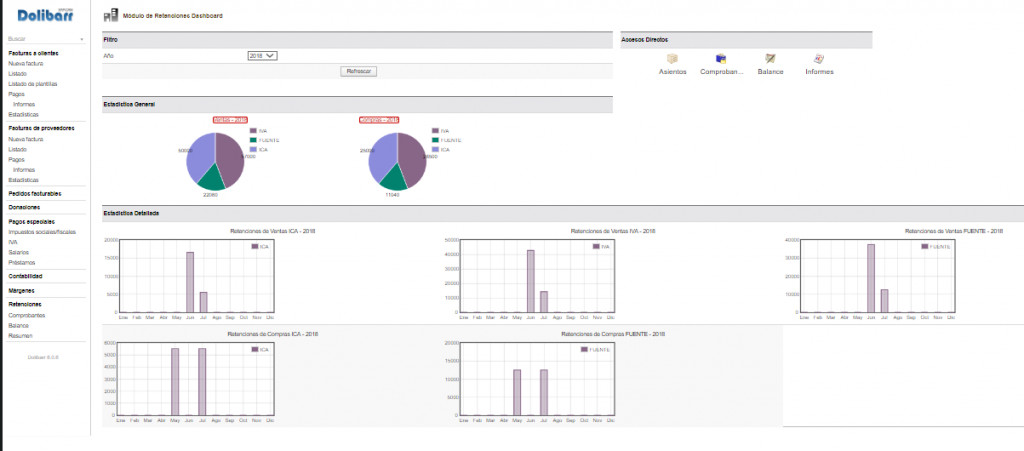Open Nueva factura under Facturas a clientes
The image size is (1024, 451).
pos(25,63)
